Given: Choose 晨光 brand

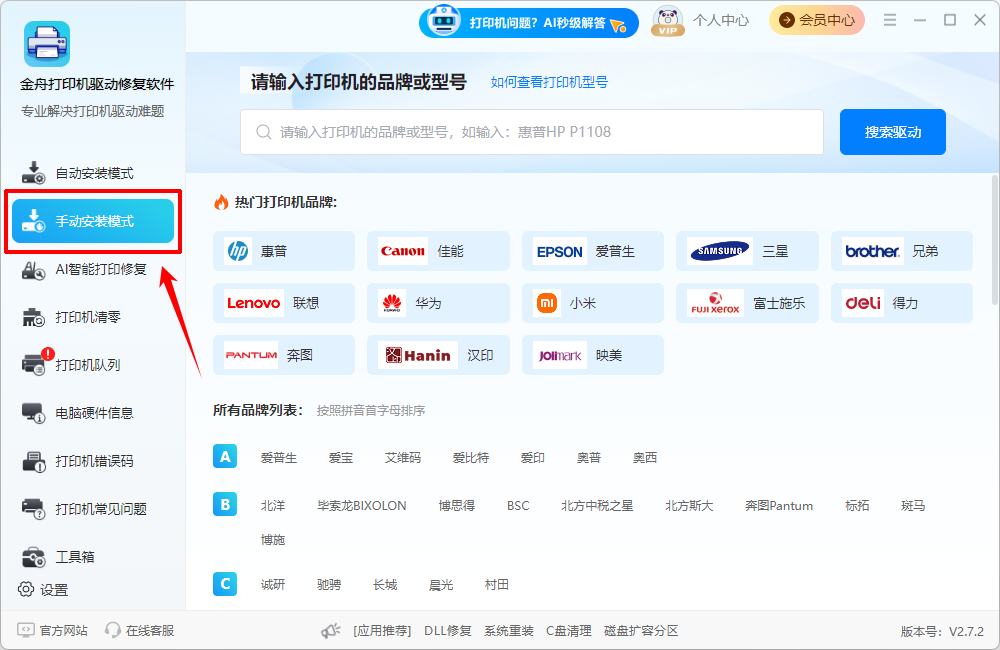Looking at the screenshot, I should click(441, 584).
